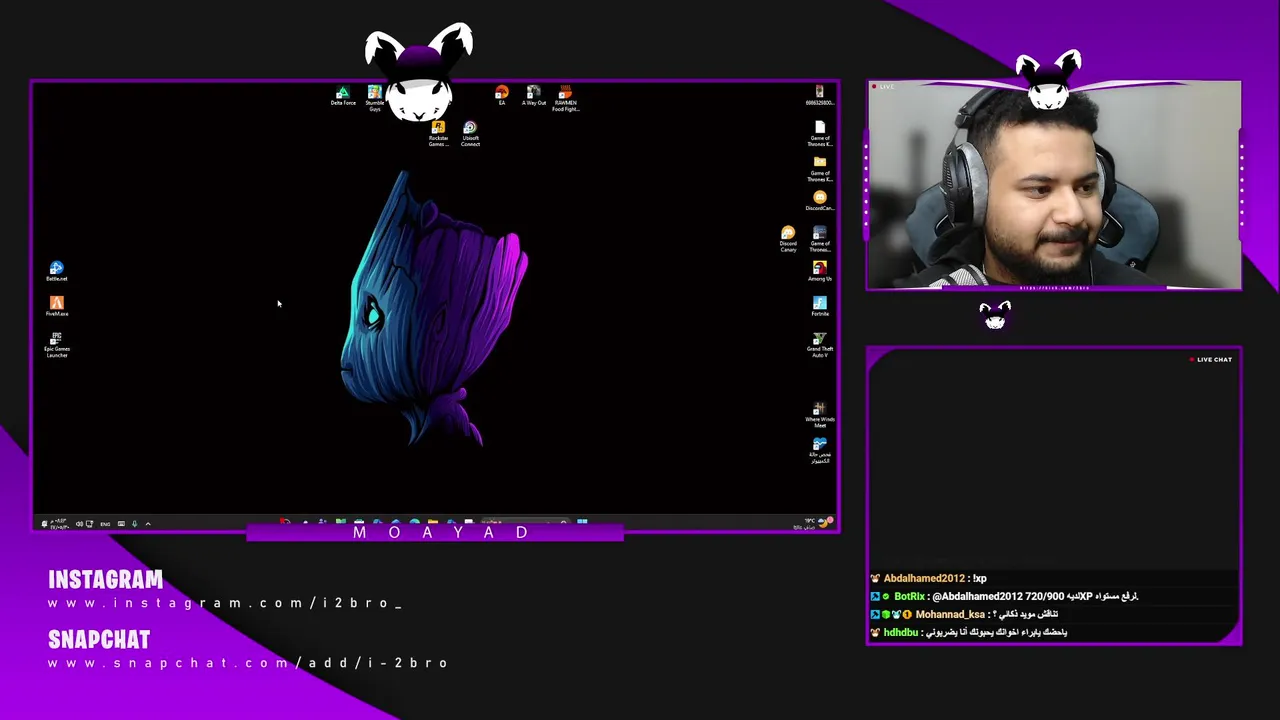Select the top-right desktop icon labeled 8886326800
The width and height of the screenshot is (1280, 720).
pos(820,96)
